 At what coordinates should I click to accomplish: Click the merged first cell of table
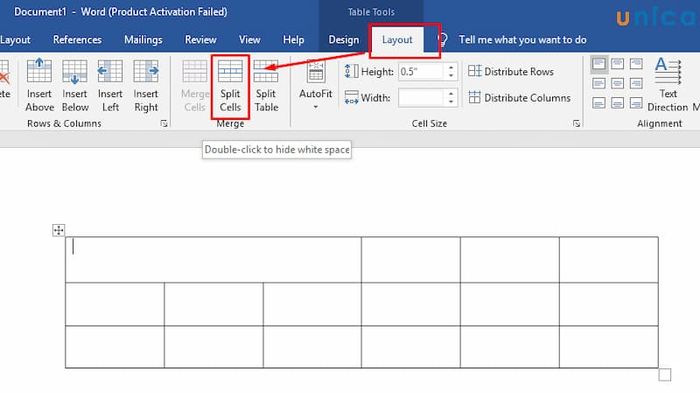213,259
